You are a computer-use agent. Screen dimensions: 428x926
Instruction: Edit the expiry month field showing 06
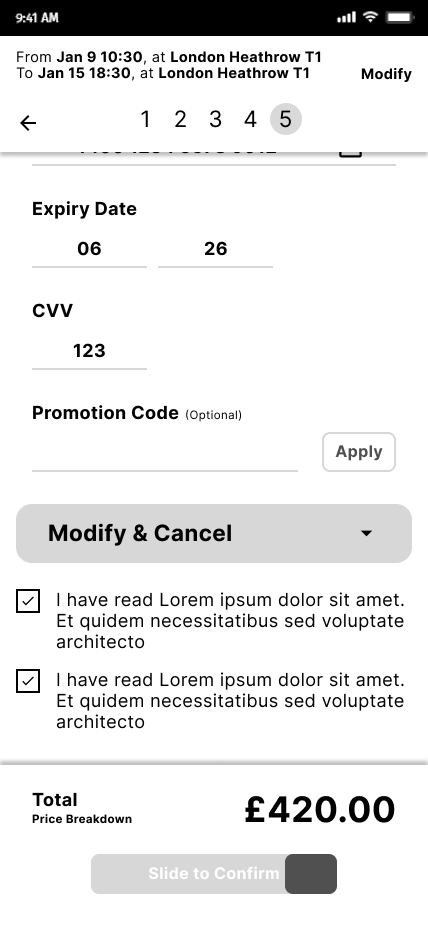pos(89,249)
